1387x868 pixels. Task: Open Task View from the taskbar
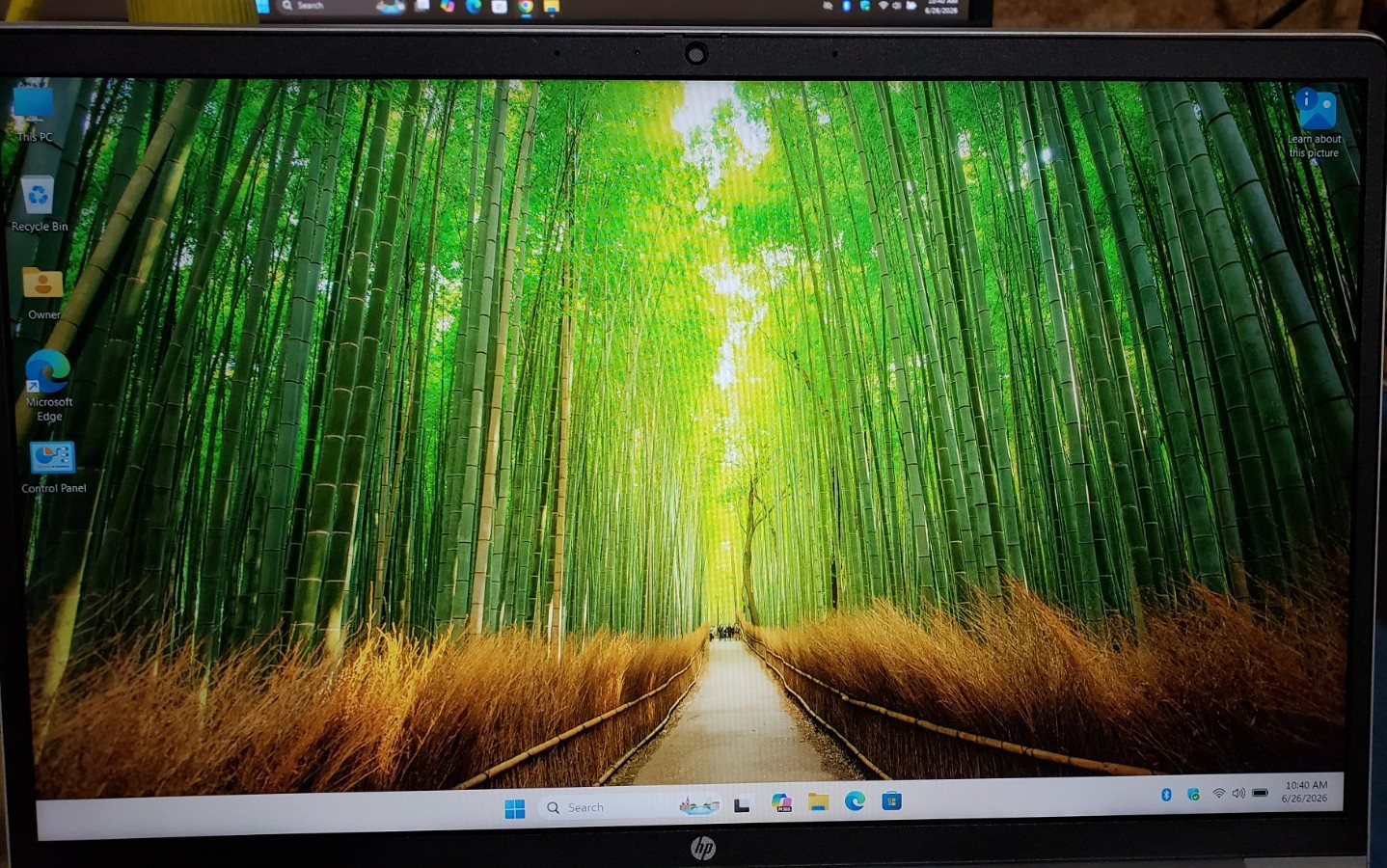click(x=742, y=804)
